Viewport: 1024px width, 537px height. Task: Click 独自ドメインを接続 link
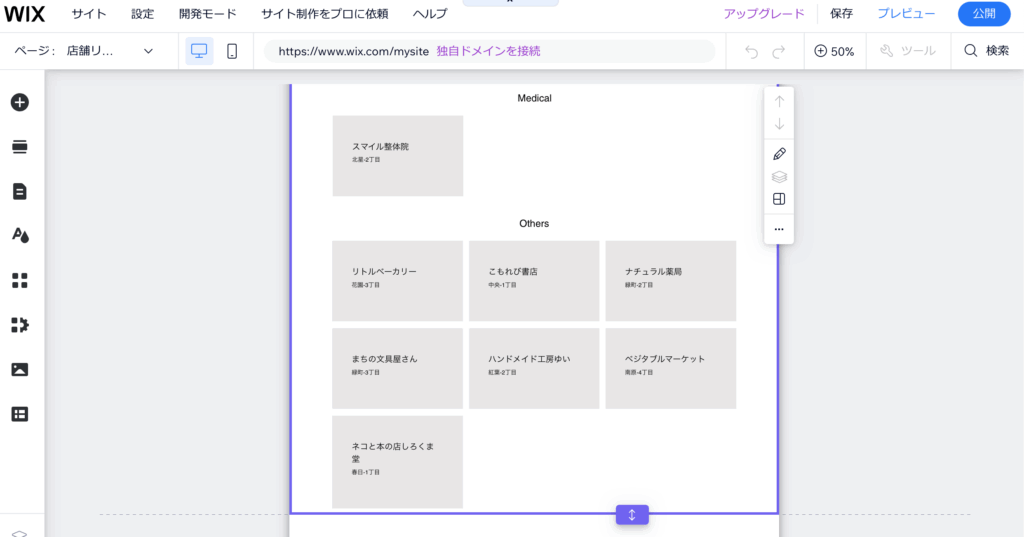488,51
